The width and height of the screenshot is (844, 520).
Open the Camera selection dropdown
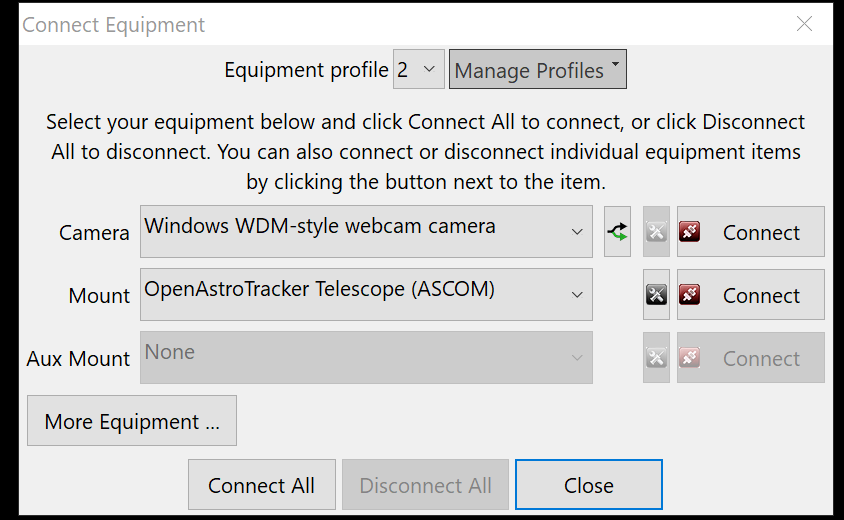[x=366, y=231]
